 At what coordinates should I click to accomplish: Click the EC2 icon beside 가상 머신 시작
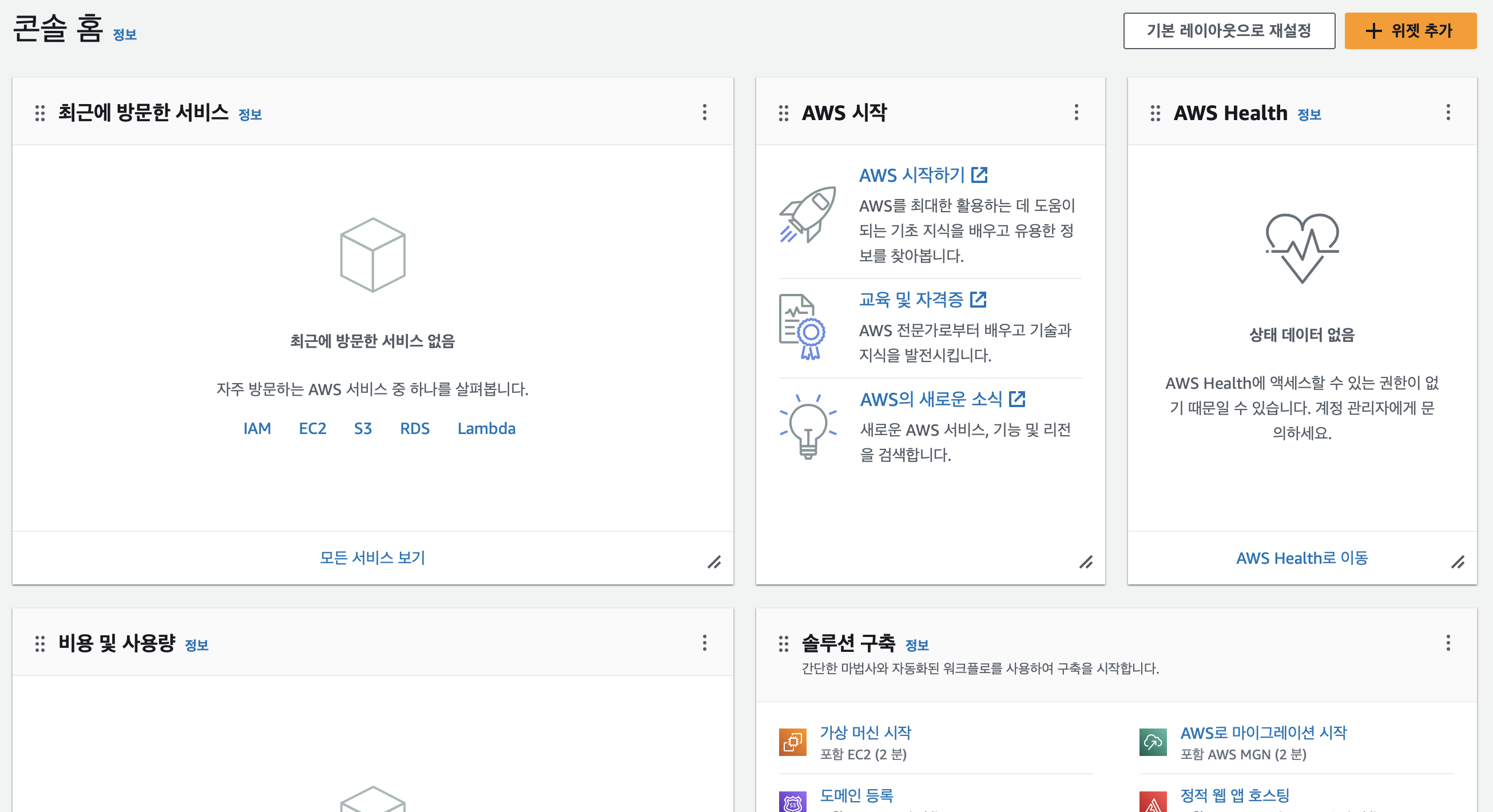(793, 742)
